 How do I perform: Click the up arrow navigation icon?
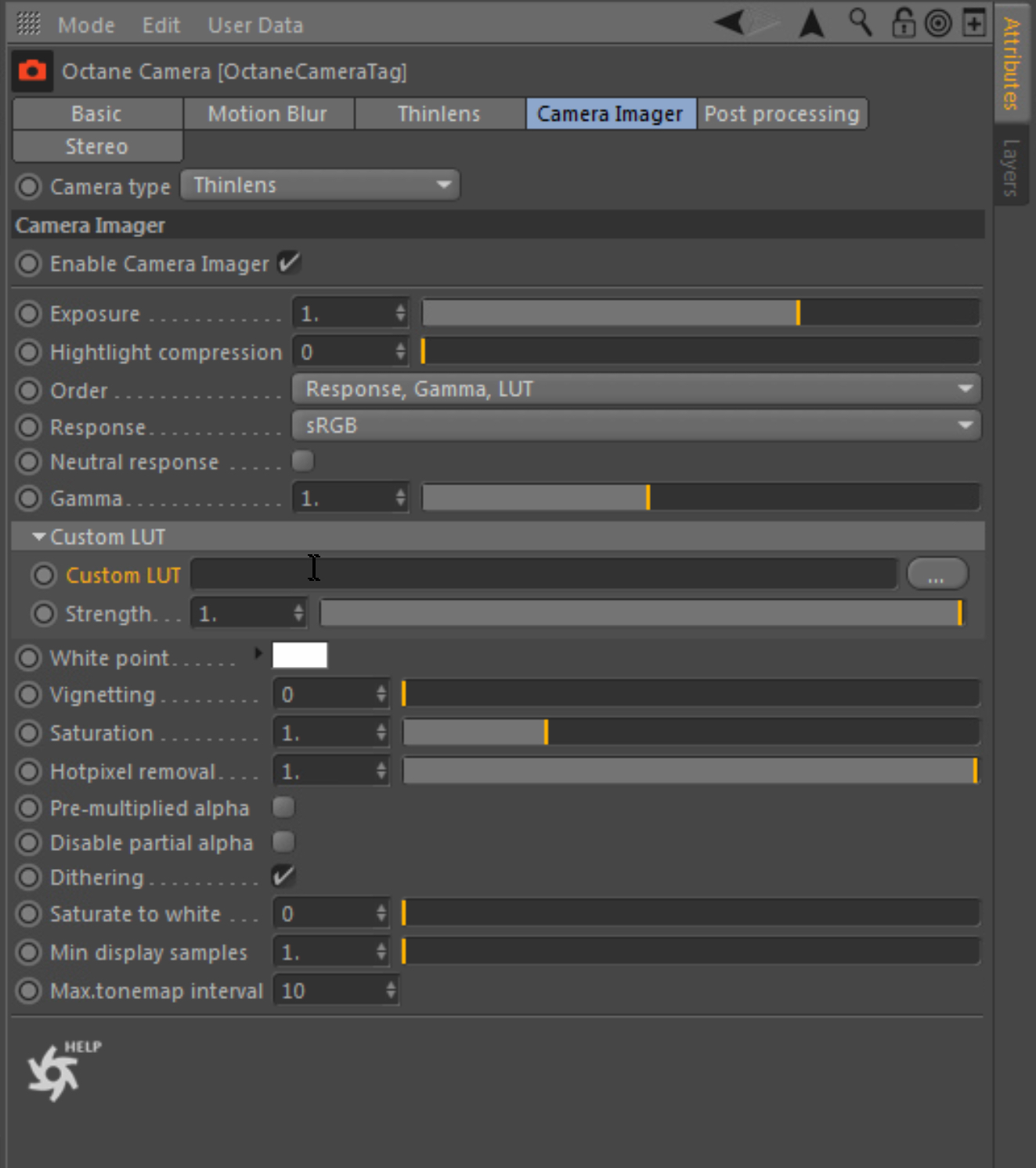811,23
